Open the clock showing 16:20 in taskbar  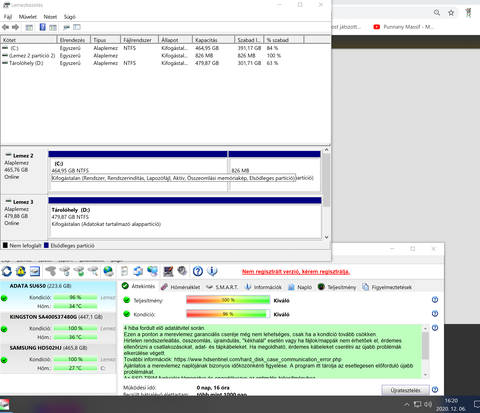(x=451, y=404)
